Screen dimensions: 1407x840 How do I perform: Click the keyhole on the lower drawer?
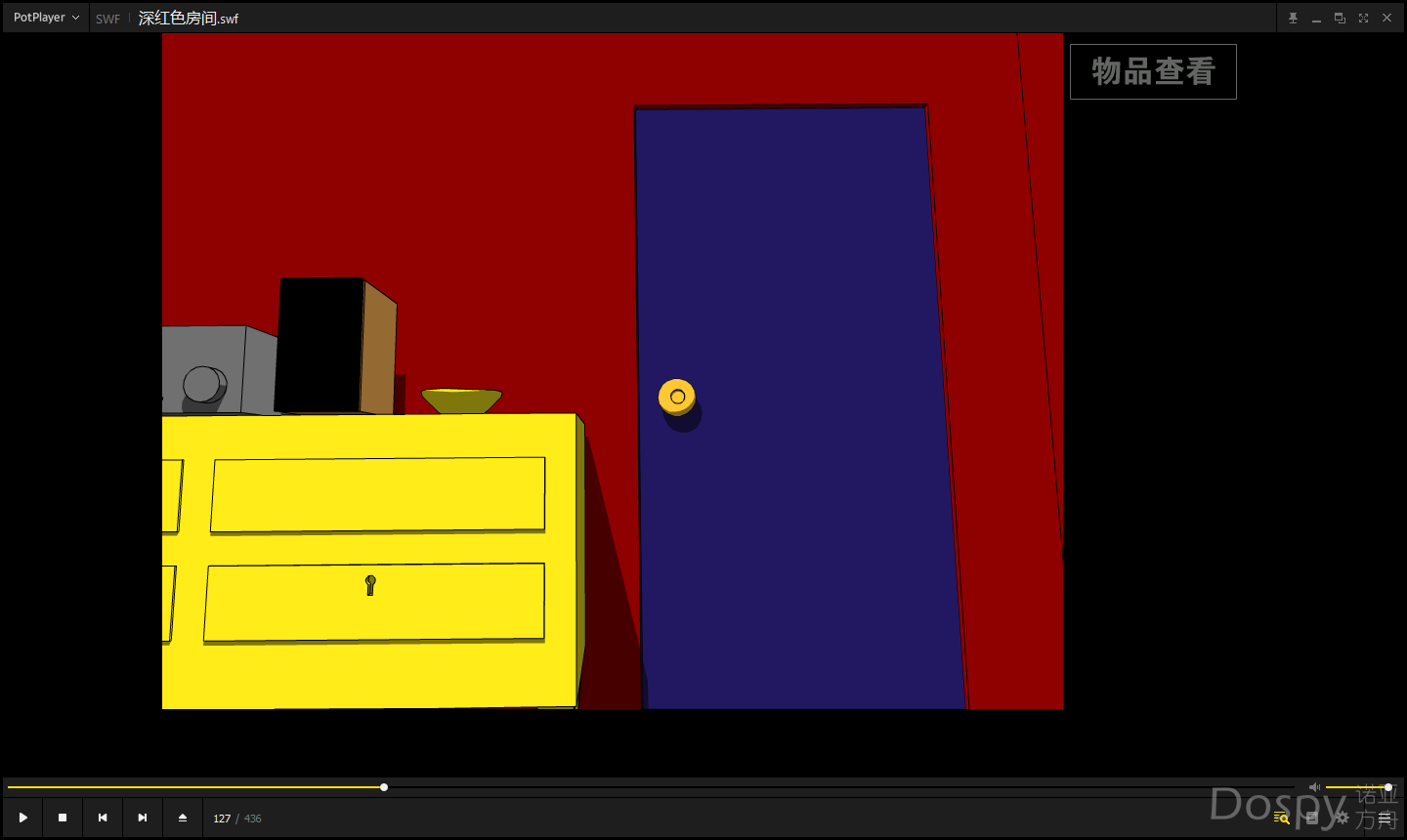tap(370, 585)
